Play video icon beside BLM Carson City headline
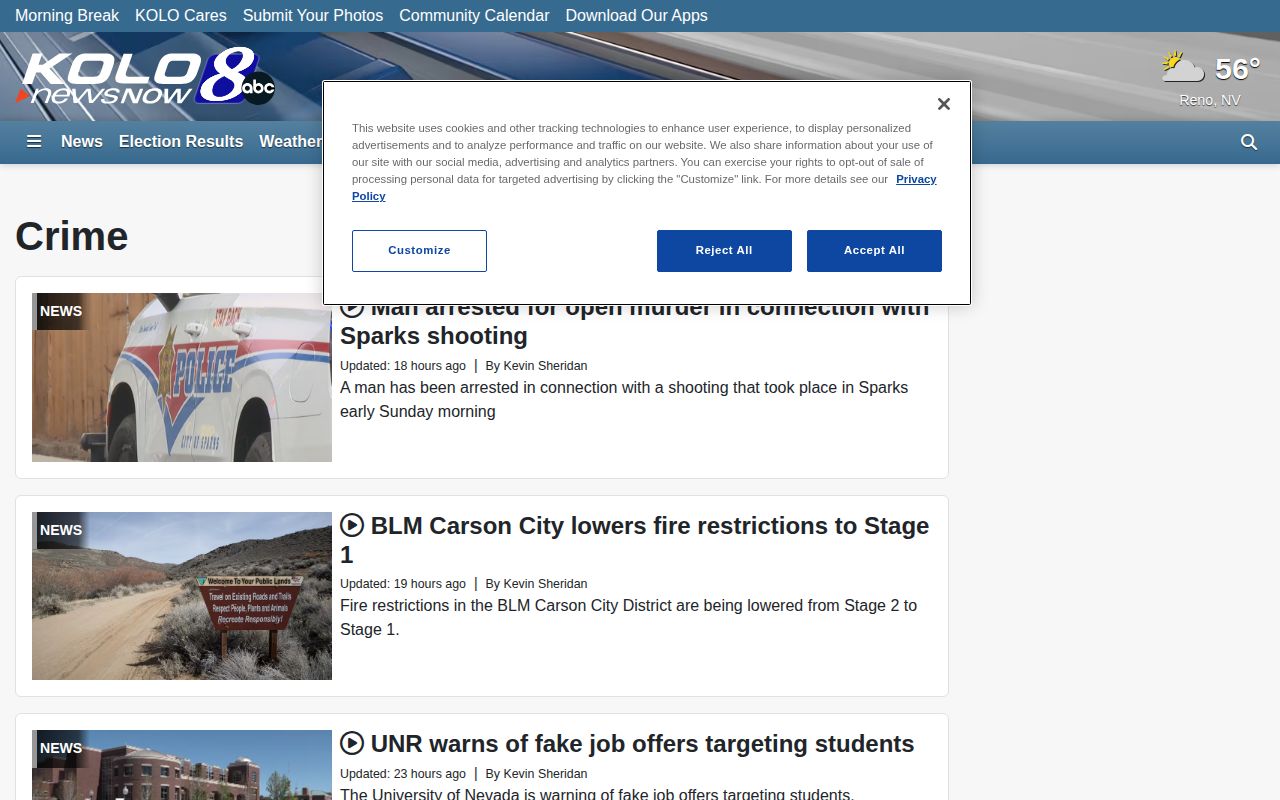 tap(352, 525)
